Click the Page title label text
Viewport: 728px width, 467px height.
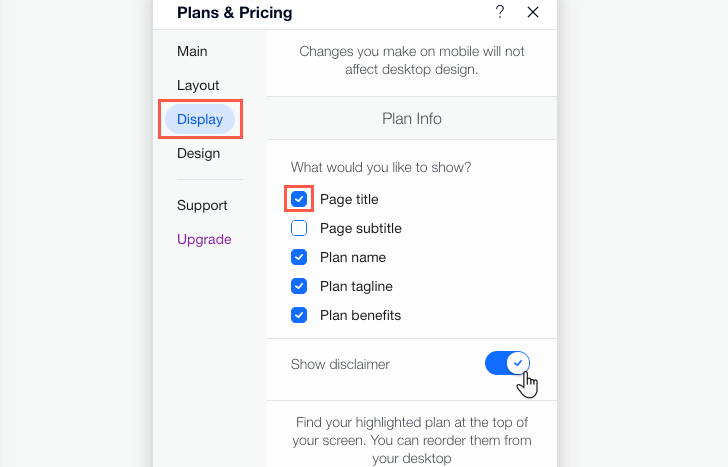pyautogui.click(x=349, y=199)
